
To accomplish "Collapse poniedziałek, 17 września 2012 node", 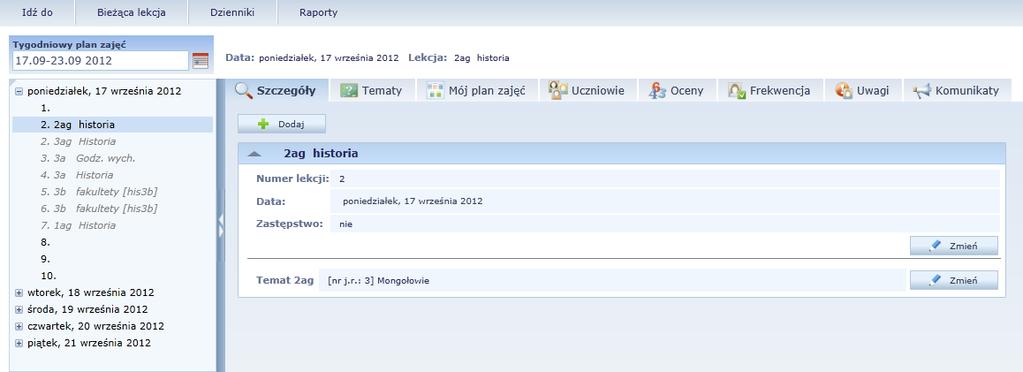I will tap(19, 91).
